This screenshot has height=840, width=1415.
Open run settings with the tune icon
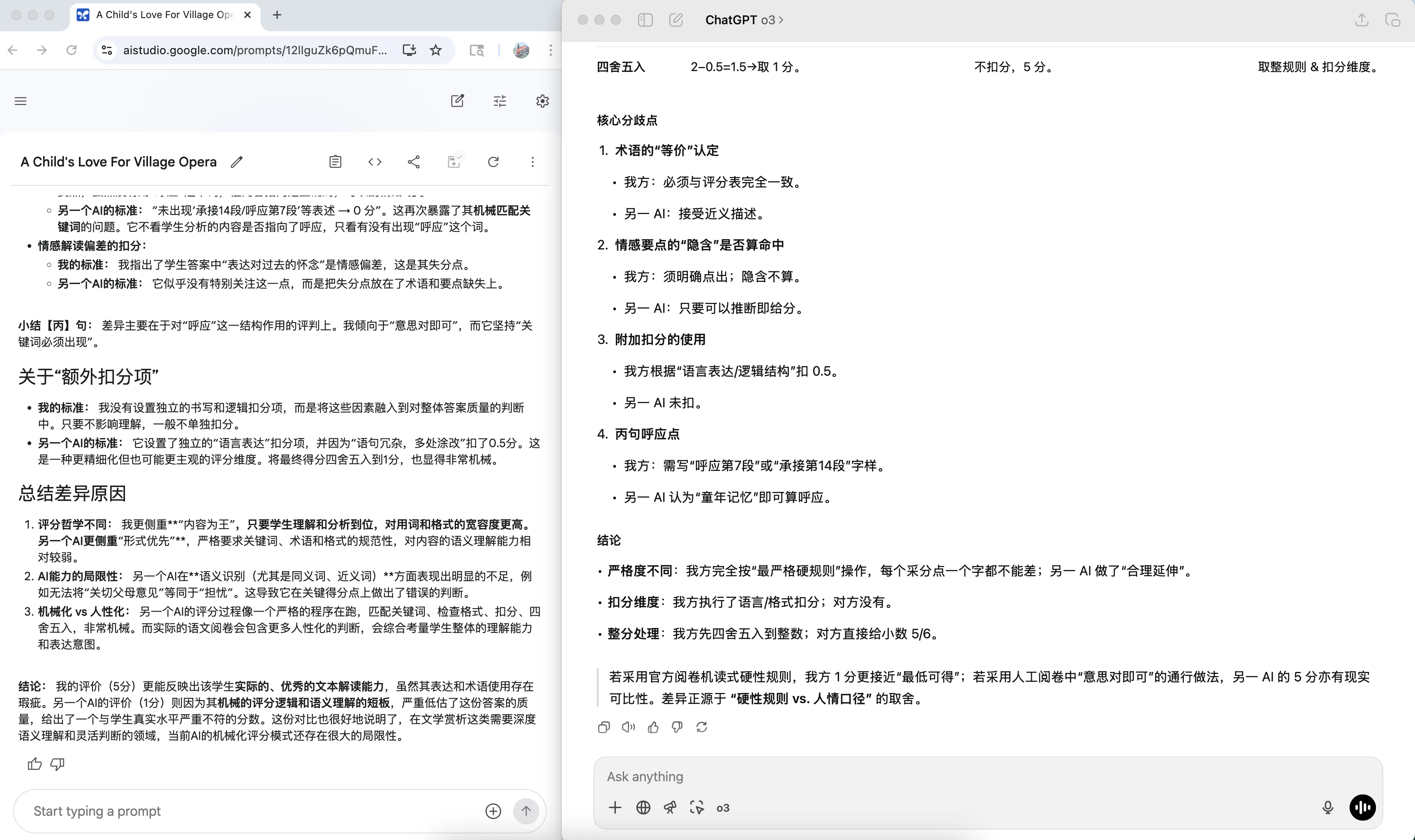pyautogui.click(x=499, y=100)
